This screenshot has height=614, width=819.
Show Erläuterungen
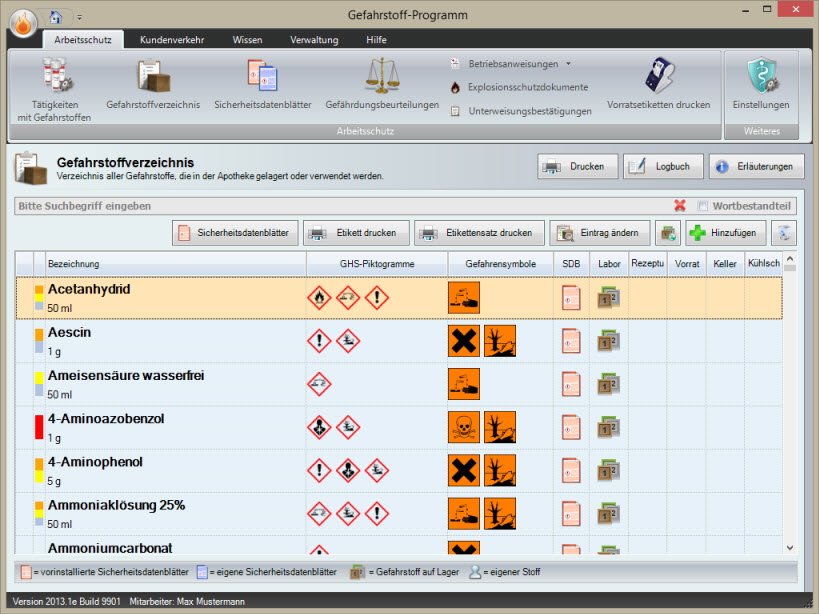click(x=756, y=167)
